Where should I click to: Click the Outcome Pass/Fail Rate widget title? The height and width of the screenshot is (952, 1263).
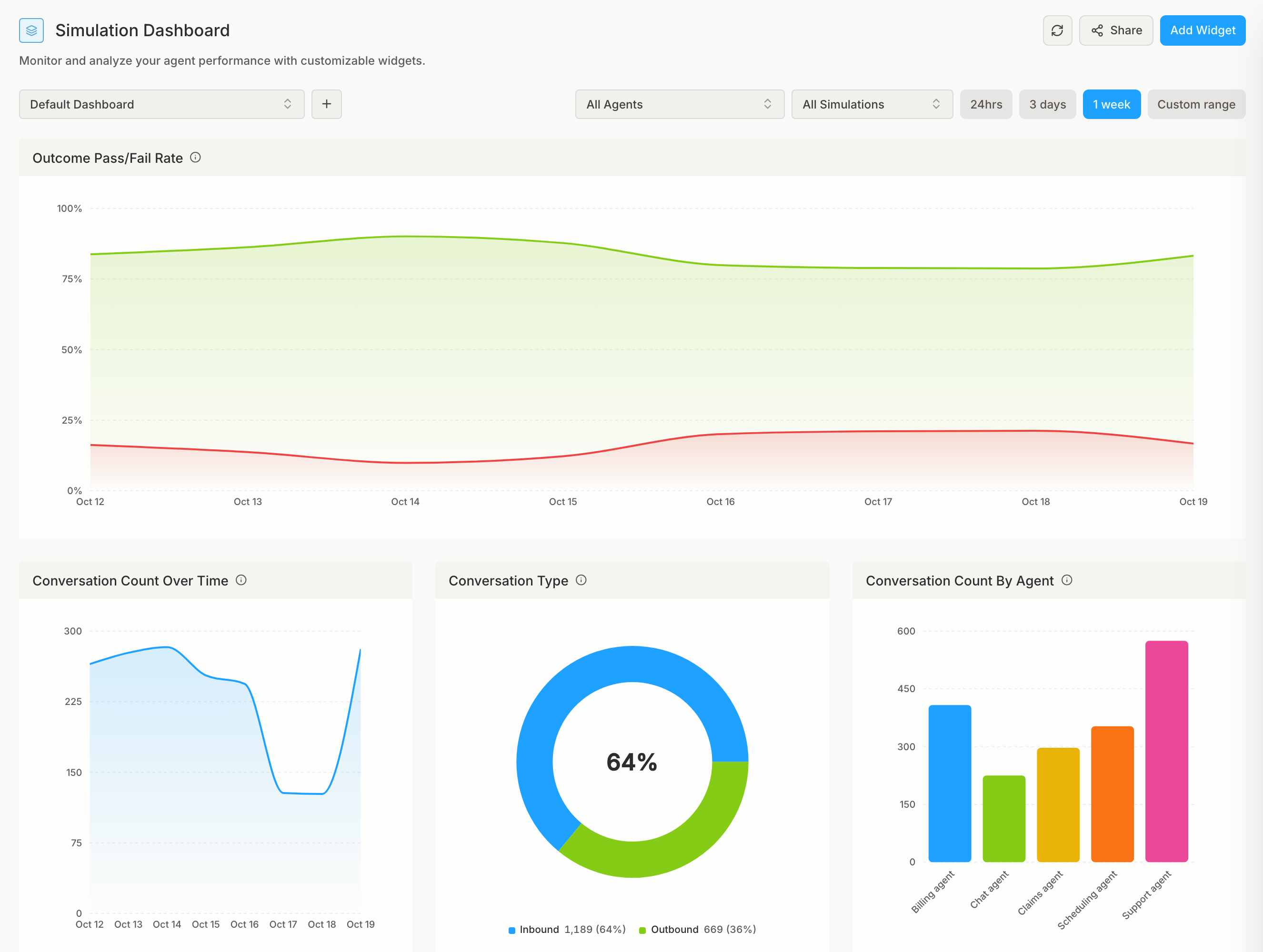(x=107, y=158)
